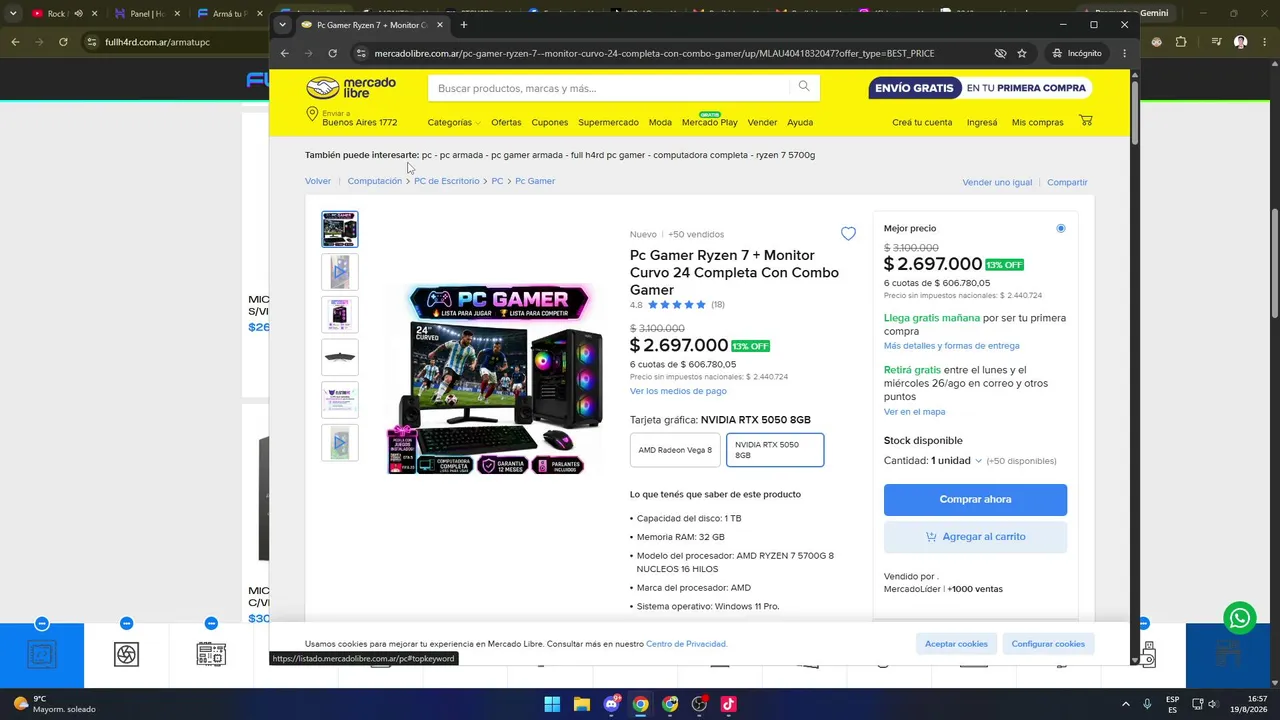Click the TikTok taskbar icon
The image size is (1280, 720).
point(729,704)
